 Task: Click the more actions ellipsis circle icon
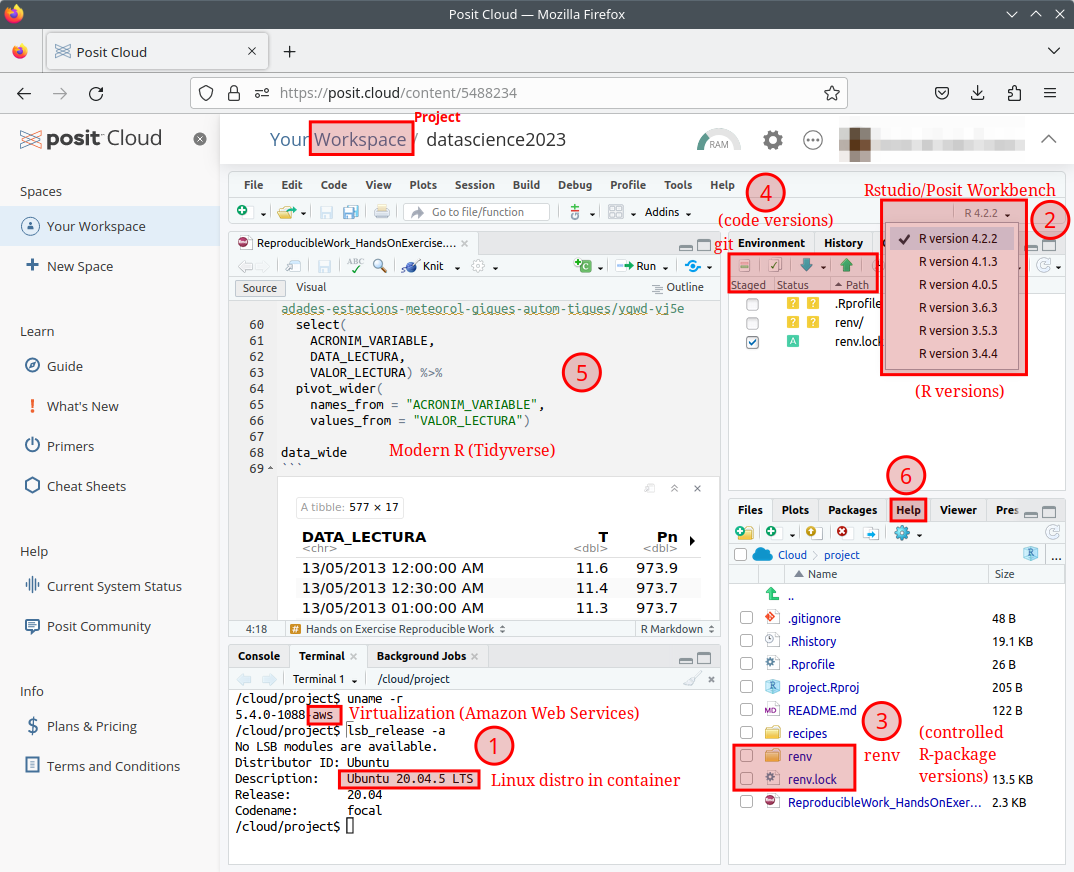coord(812,140)
